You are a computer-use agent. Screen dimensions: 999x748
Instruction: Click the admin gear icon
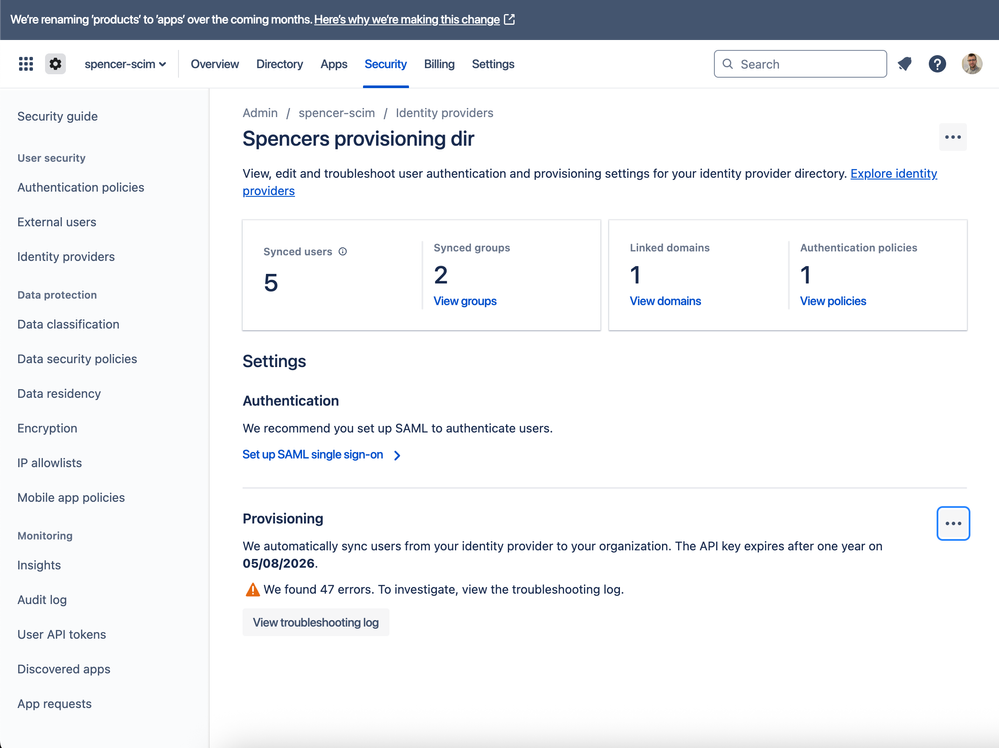56,64
